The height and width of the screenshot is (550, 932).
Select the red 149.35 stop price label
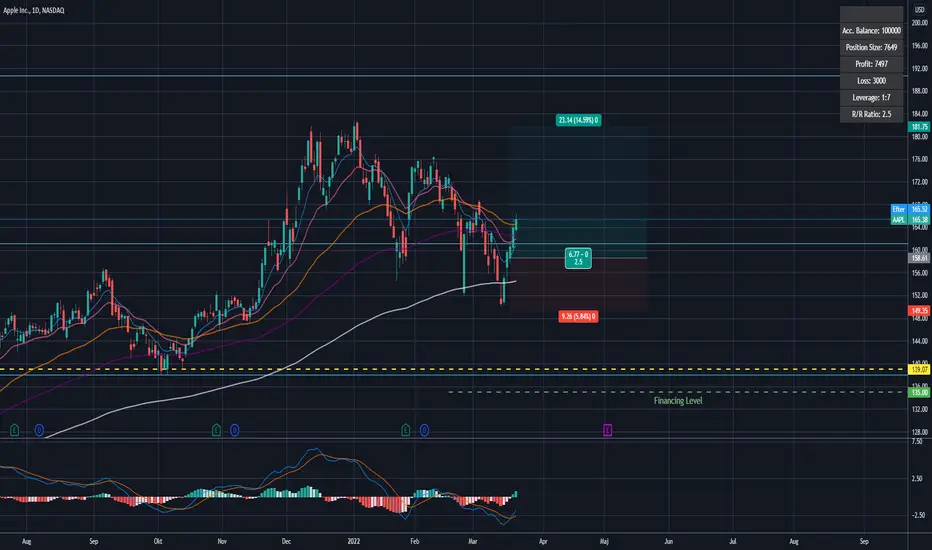pyautogui.click(x=919, y=311)
